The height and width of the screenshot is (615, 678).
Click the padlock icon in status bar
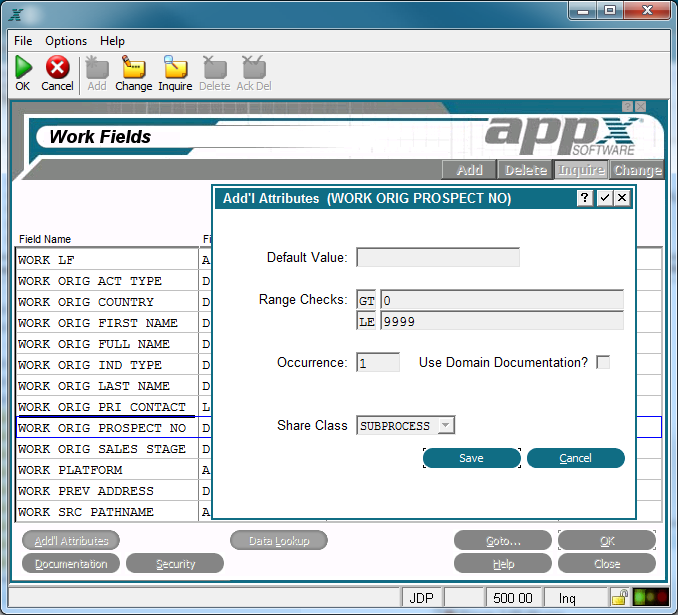tap(620, 598)
